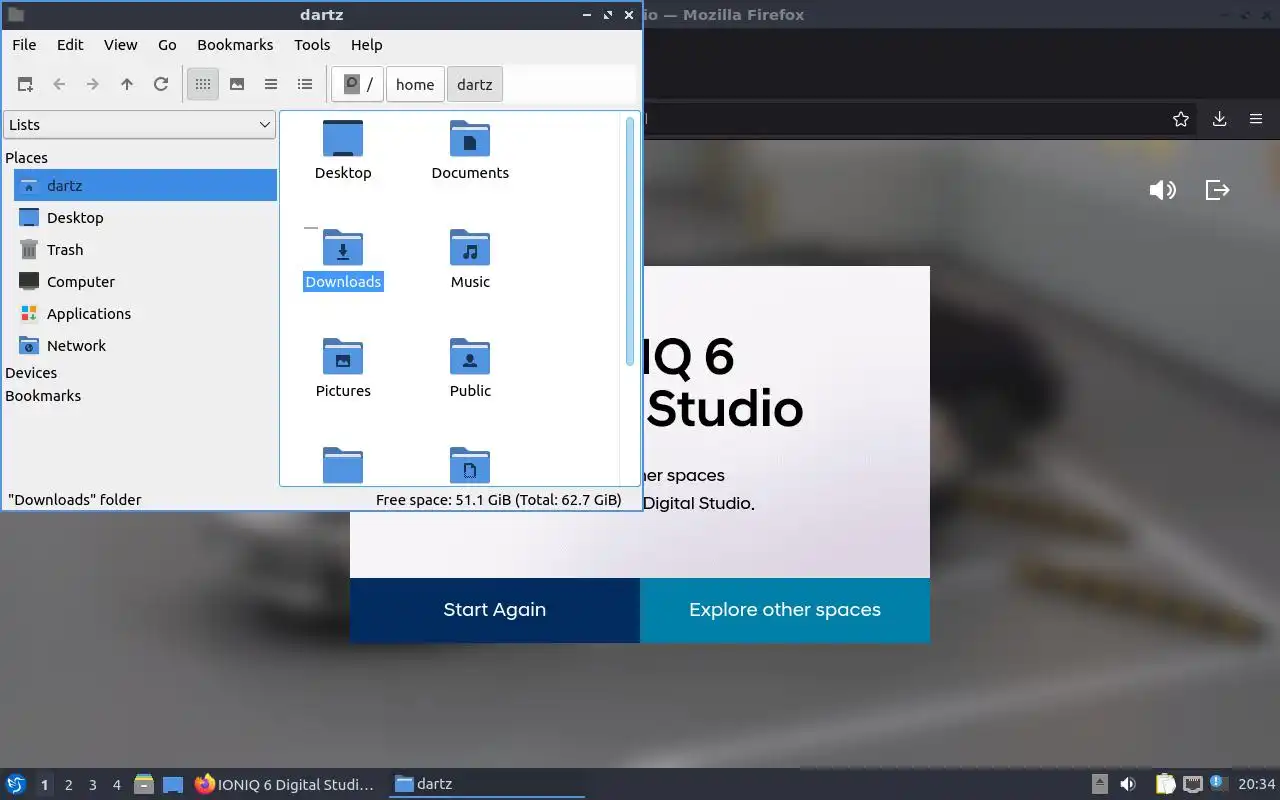Image resolution: width=1280 pixels, height=800 pixels.
Task: Open the File menu
Action: [24, 45]
